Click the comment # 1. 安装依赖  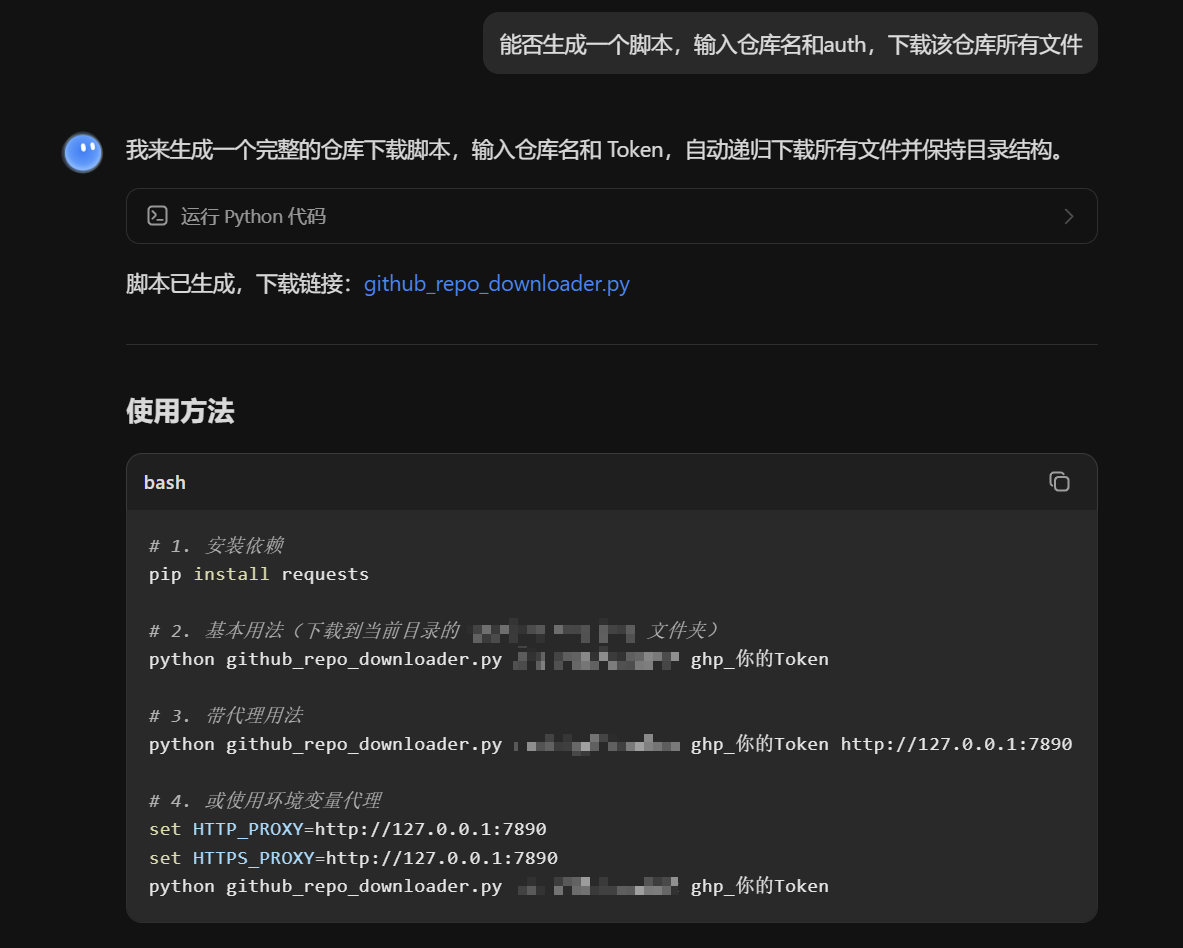216,545
